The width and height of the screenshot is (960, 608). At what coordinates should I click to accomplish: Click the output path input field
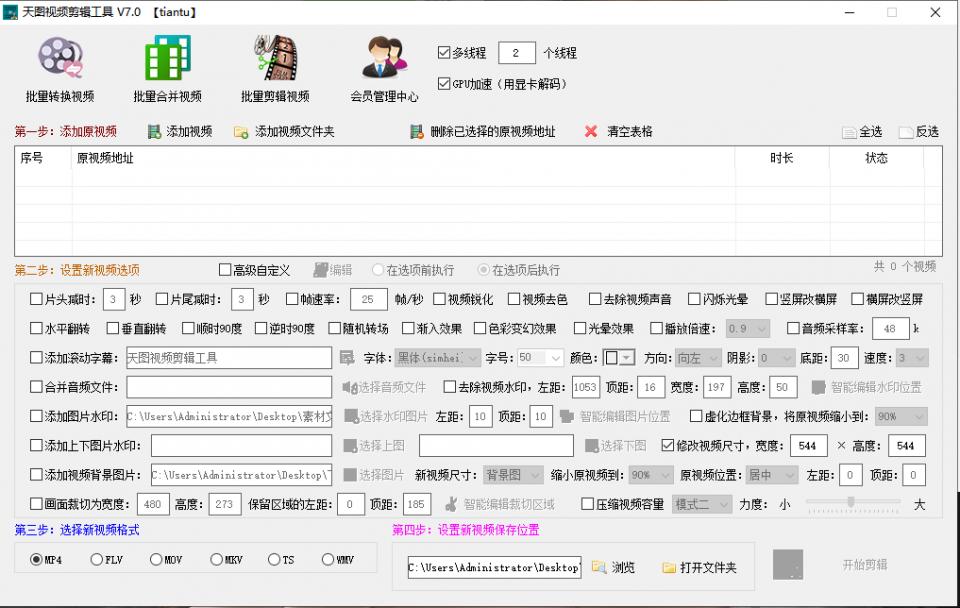(493, 566)
